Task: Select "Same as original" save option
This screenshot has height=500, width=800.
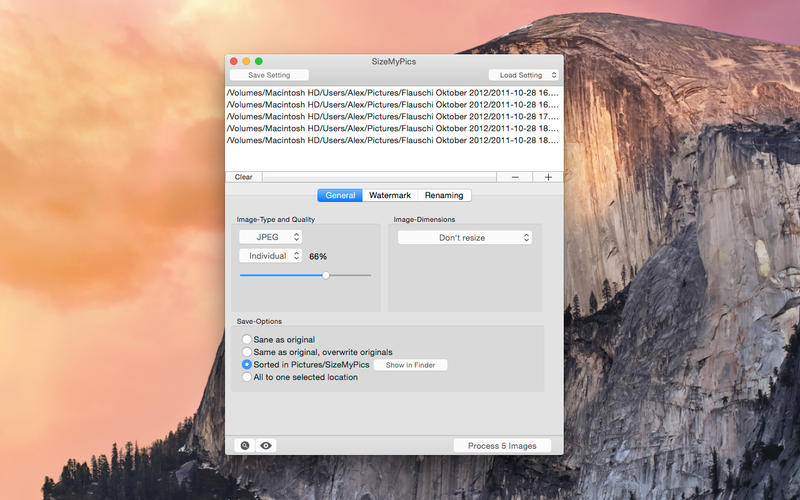Action: point(247,340)
